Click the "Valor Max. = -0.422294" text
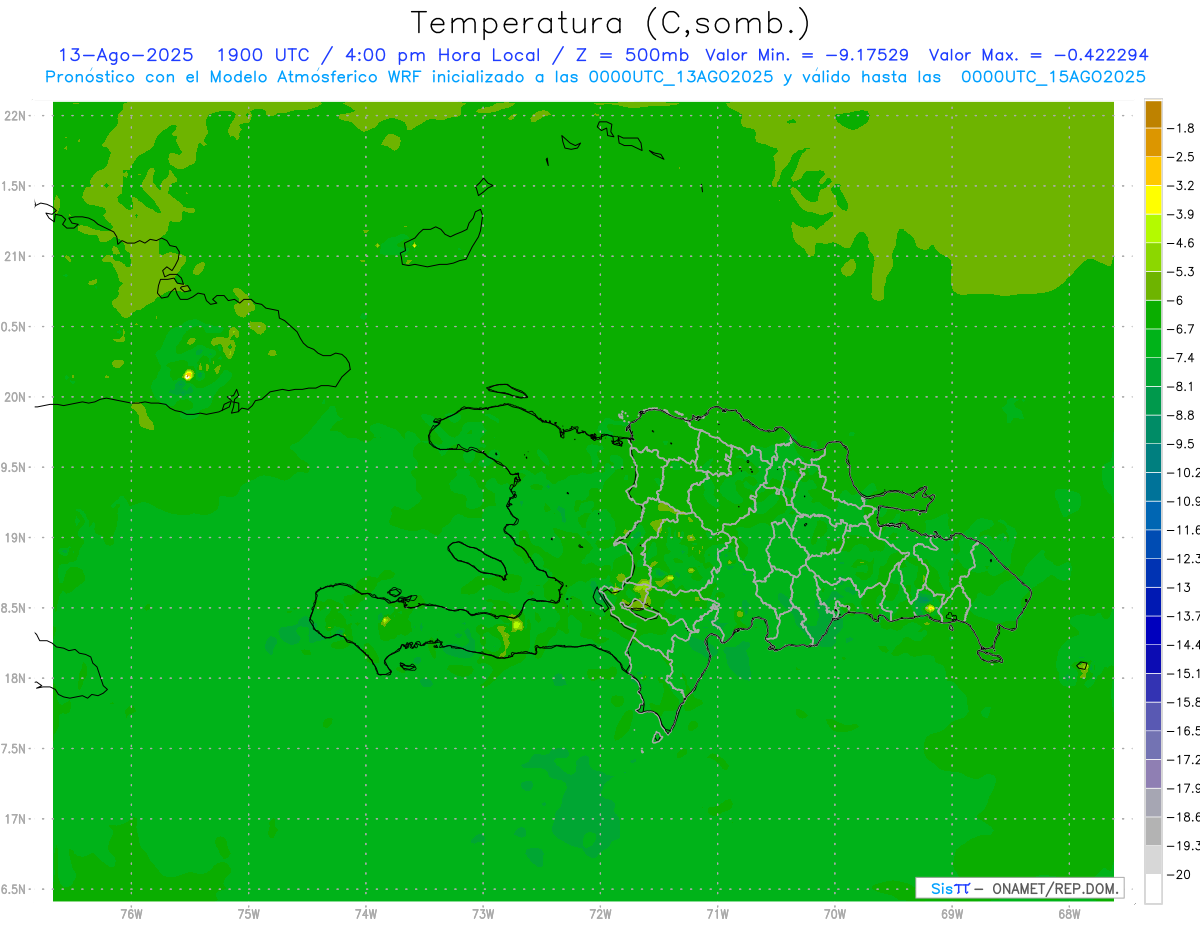The image size is (1200, 927). pyautogui.click(x=1039, y=55)
